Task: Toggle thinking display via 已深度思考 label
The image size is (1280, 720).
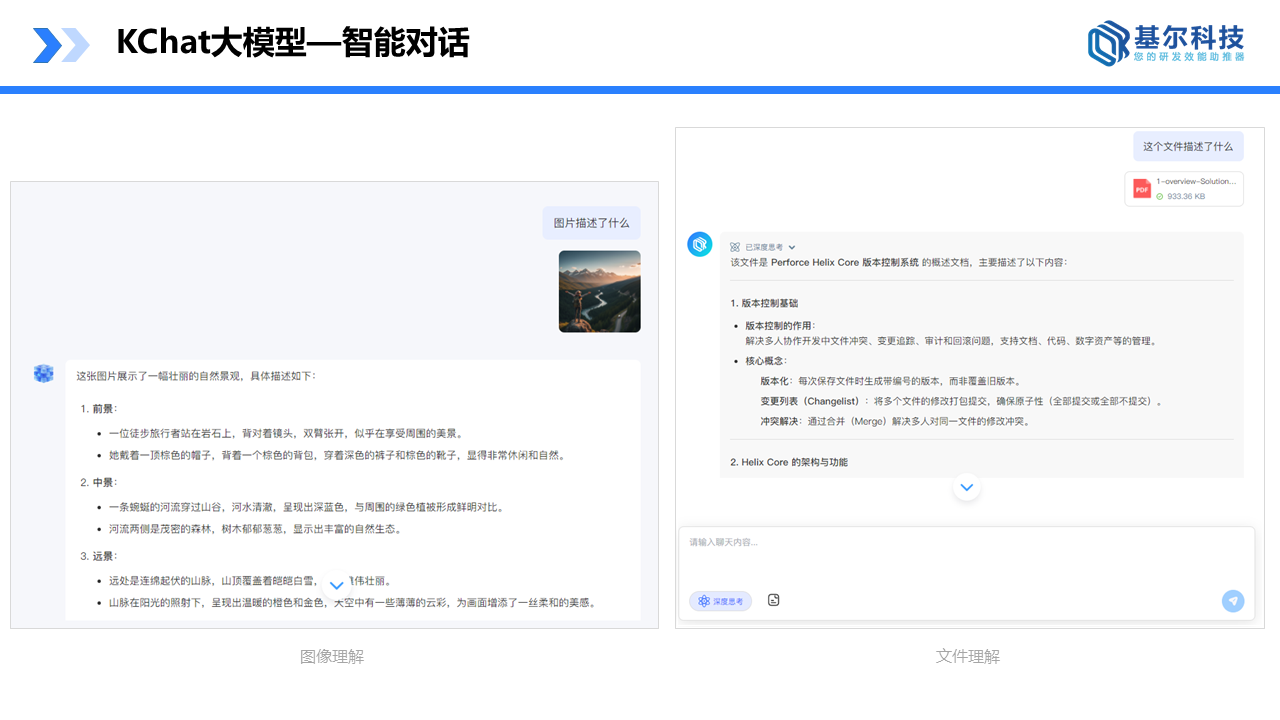Action: [762, 246]
